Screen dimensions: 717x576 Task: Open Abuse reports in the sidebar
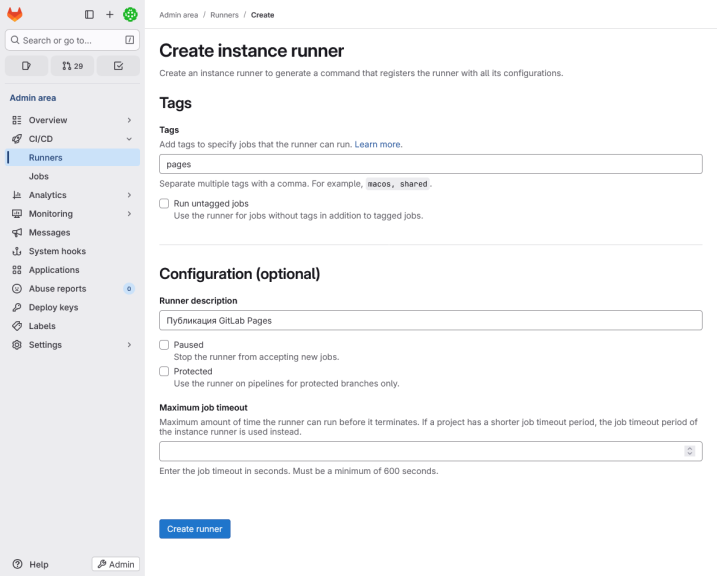pyautogui.click(x=72, y=289)
